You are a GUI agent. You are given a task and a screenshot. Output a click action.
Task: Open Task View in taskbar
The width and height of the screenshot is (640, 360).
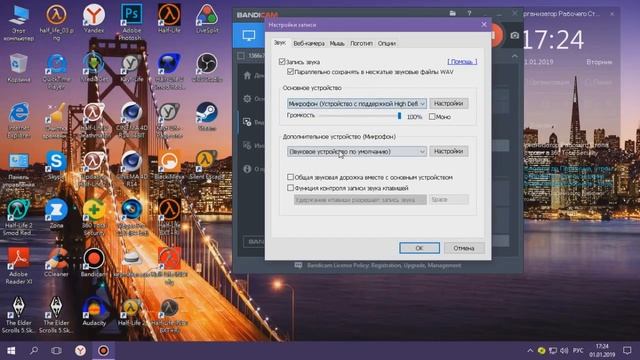tap(57, 351)
